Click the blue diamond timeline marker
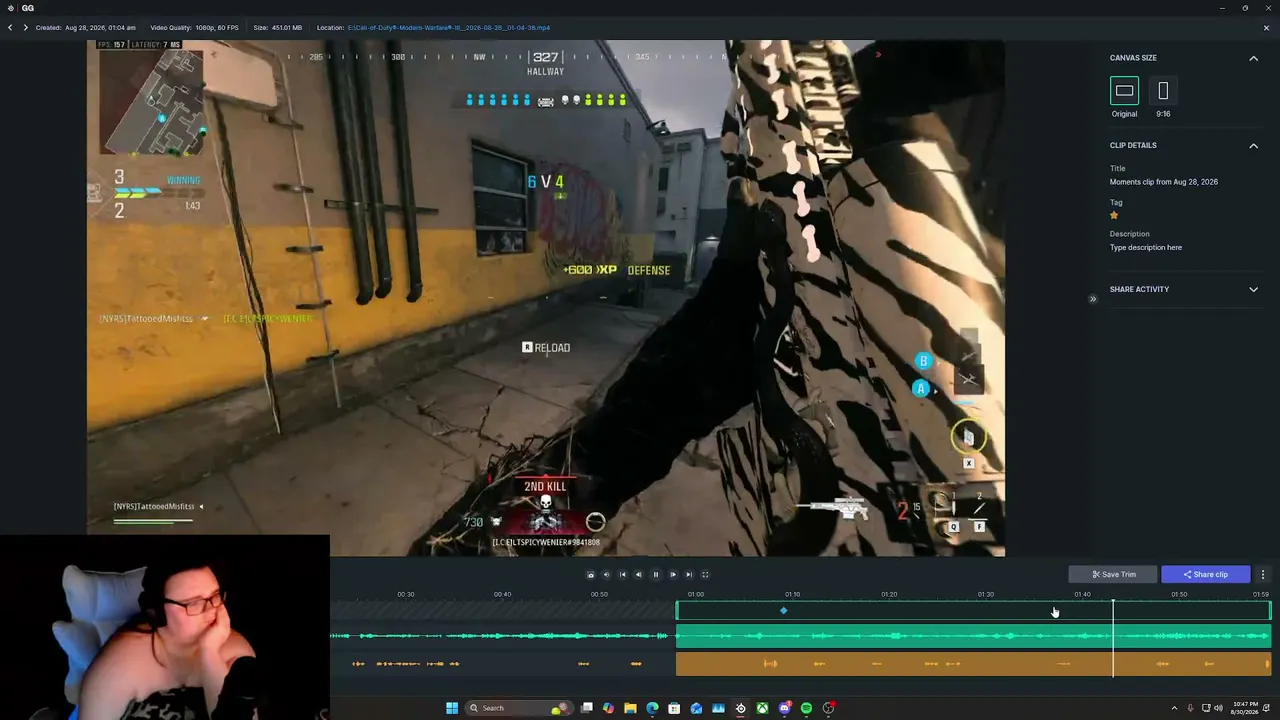 click(x=784, y=610)
